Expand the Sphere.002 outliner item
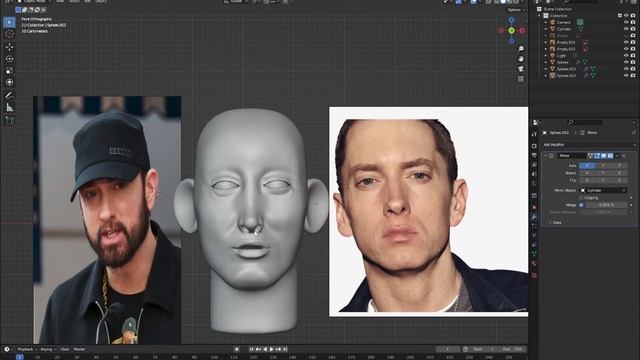The image size is (640, 360). [x=546, y=76]
